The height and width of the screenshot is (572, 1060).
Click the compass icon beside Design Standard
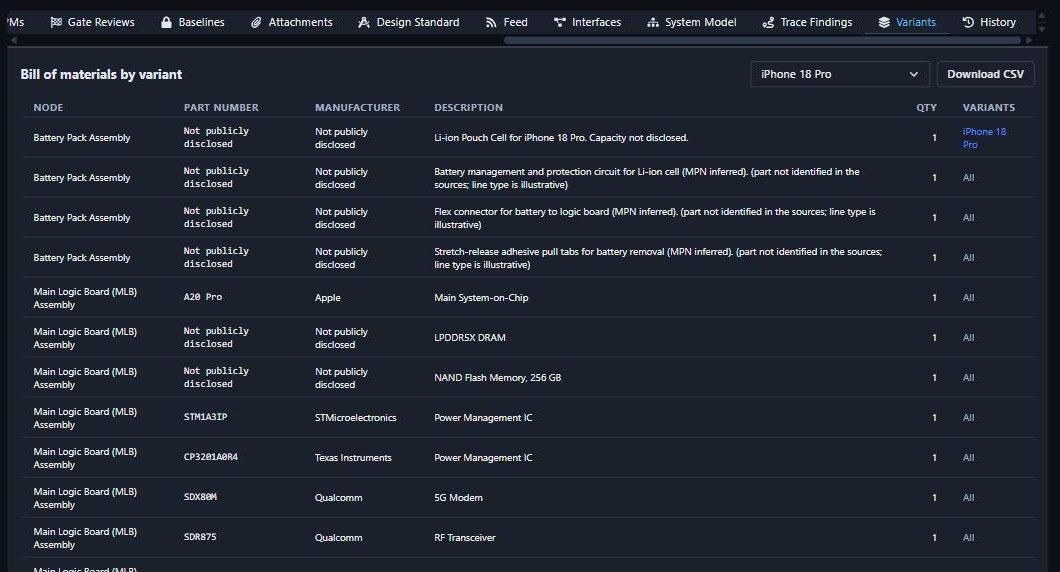click(x=364, y=22)
